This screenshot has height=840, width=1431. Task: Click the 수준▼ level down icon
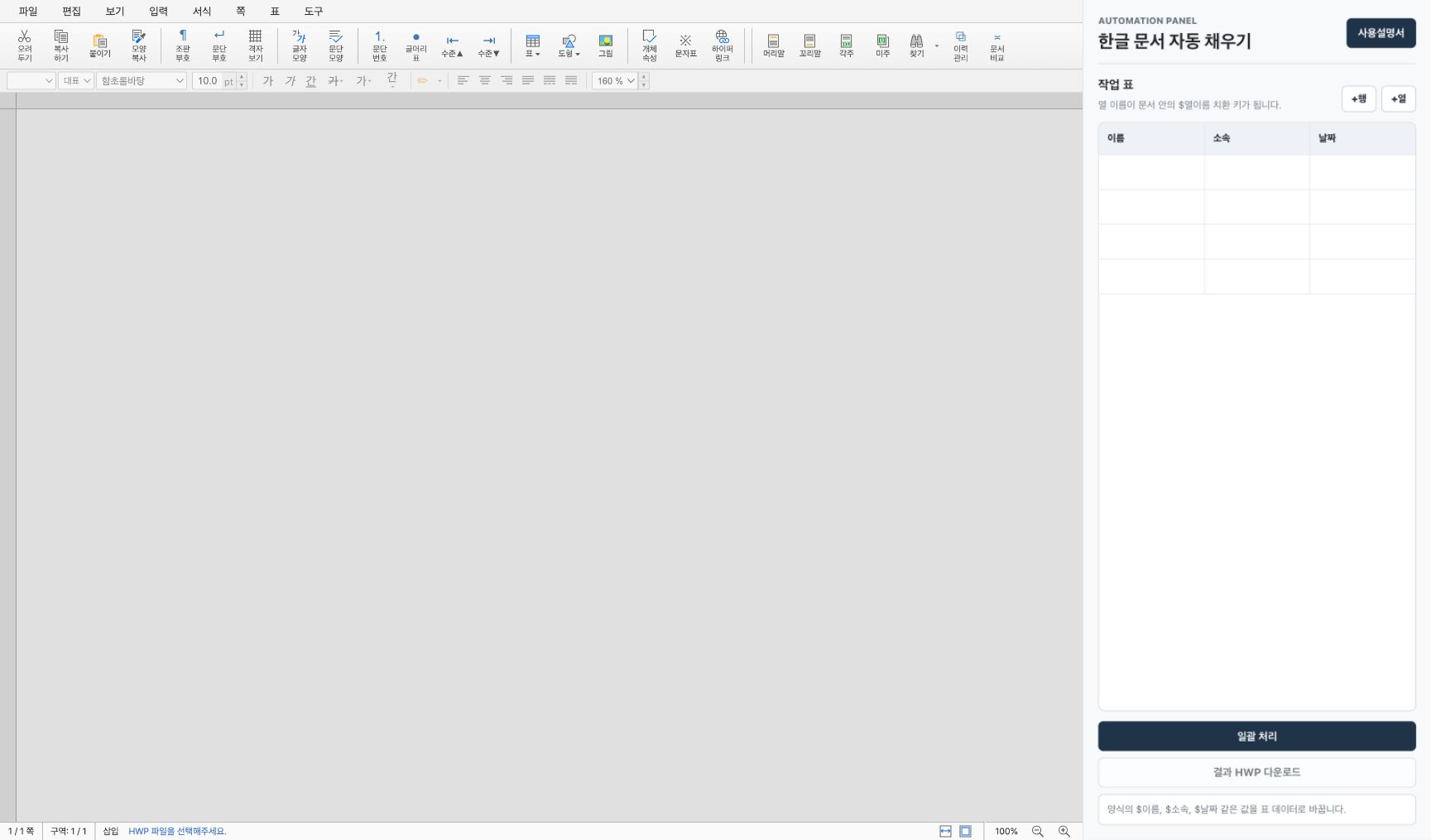(489, 45)
